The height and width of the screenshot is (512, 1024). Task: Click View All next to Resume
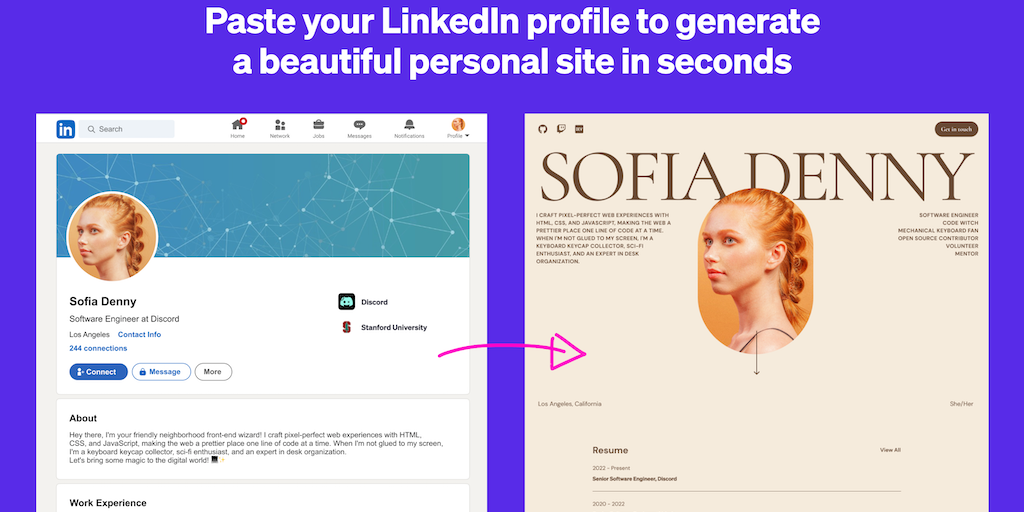tap(890, 450)
